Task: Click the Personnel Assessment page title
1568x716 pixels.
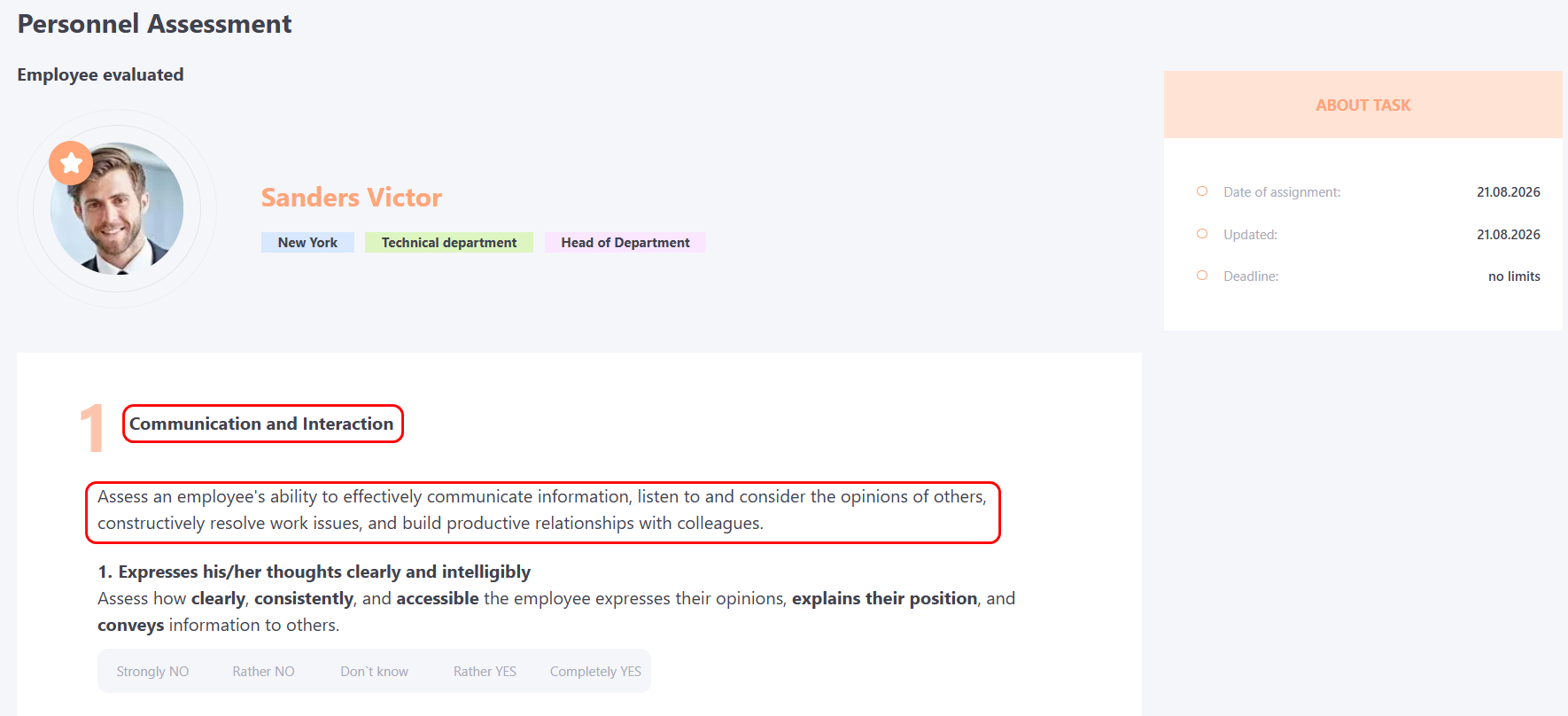Action: point(154,24)
